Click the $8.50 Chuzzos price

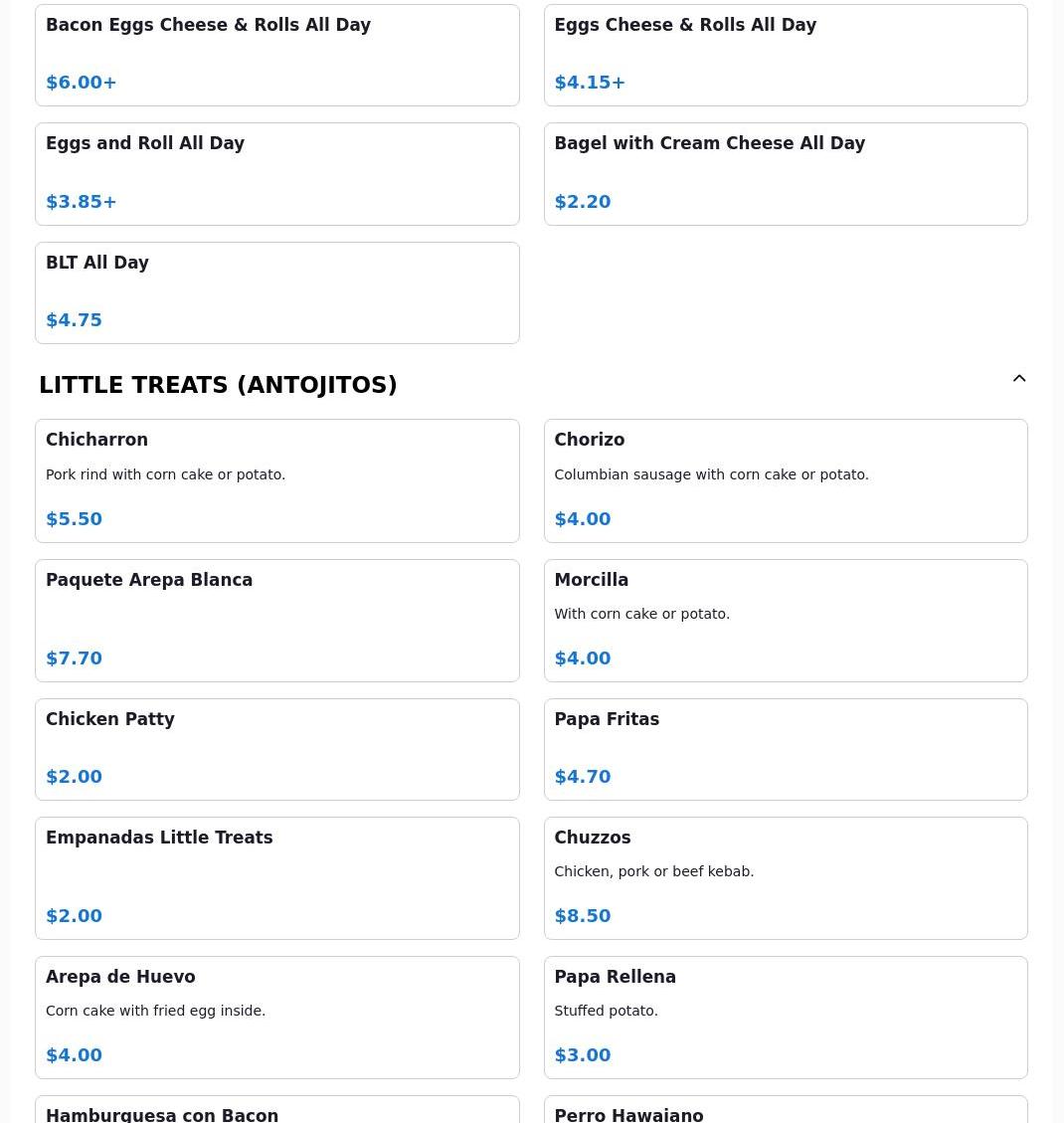click(x=583, y=916)
